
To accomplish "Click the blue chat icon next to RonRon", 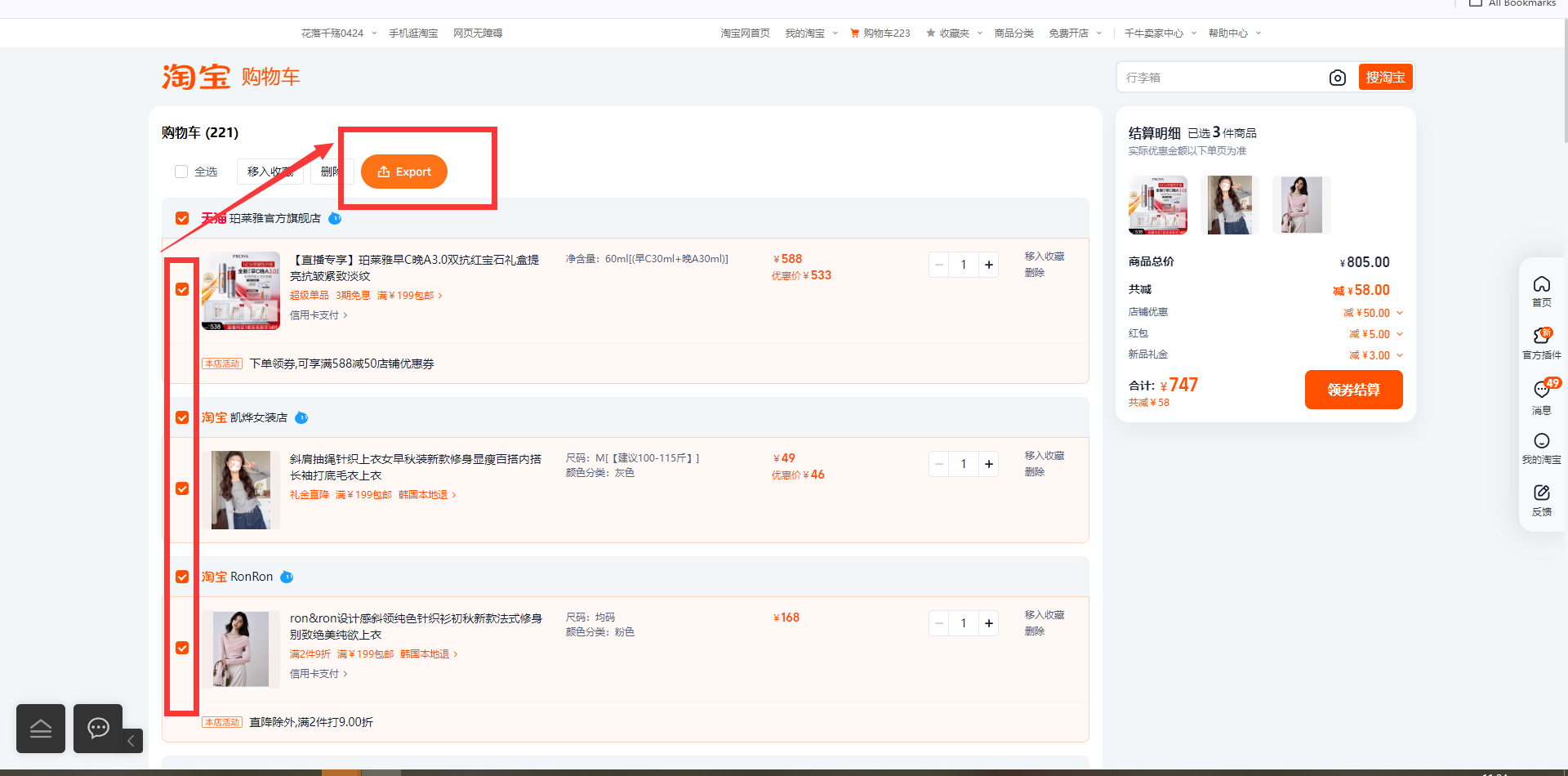I will point(287,577).
